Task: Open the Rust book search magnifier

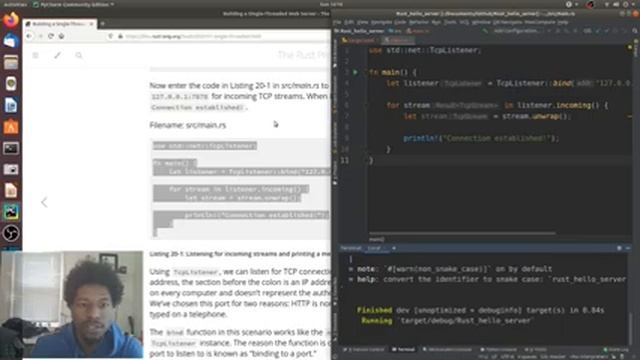Action: 79,55
